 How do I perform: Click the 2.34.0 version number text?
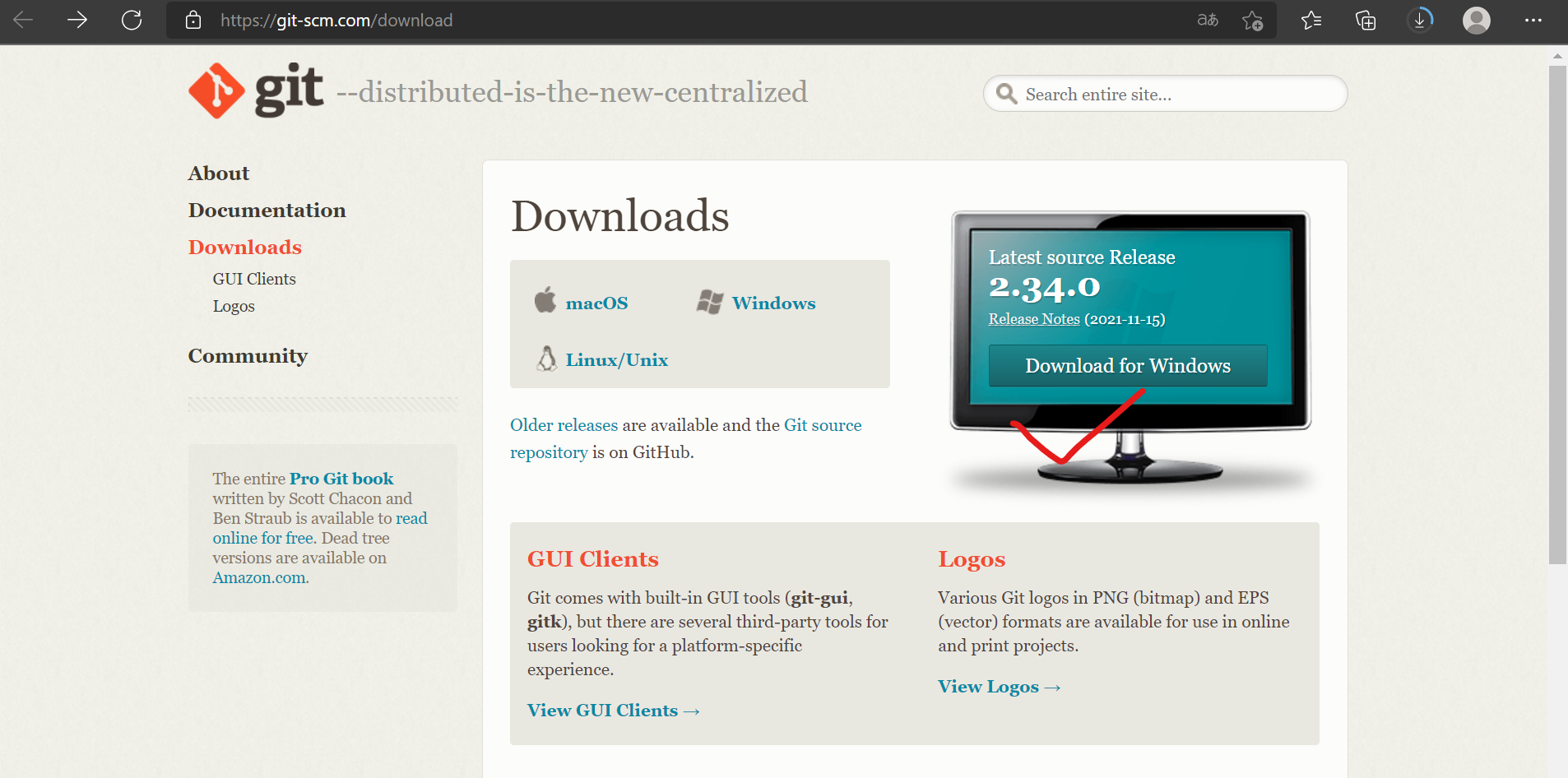[x=1045, y=289]
